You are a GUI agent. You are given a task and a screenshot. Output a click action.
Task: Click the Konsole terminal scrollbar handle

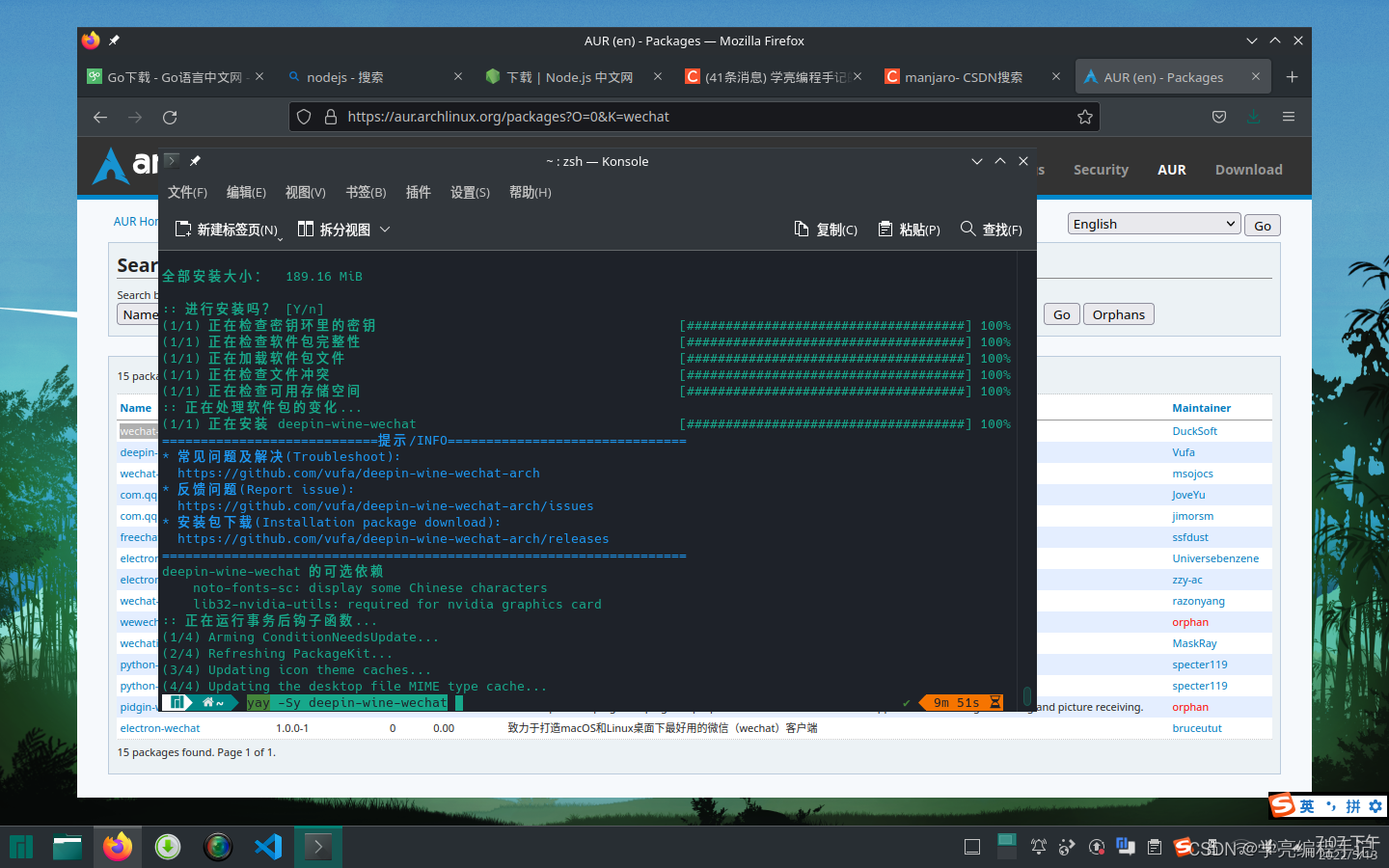point(1027,695)
